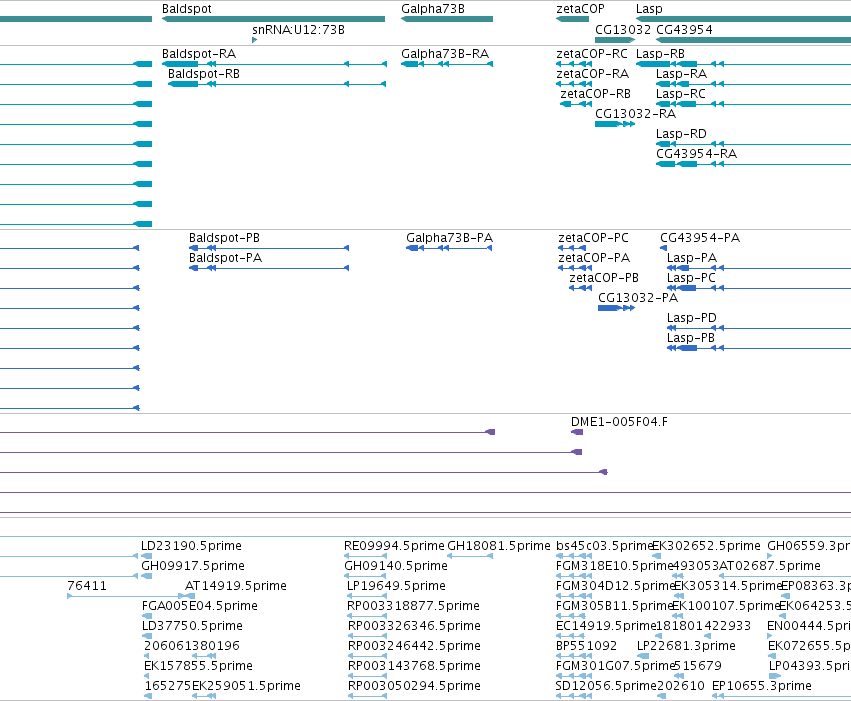Select the RP003050294.5prime EST label
Image resolution: width=851 pixels, height=701 pixels.
coord(414,686)
